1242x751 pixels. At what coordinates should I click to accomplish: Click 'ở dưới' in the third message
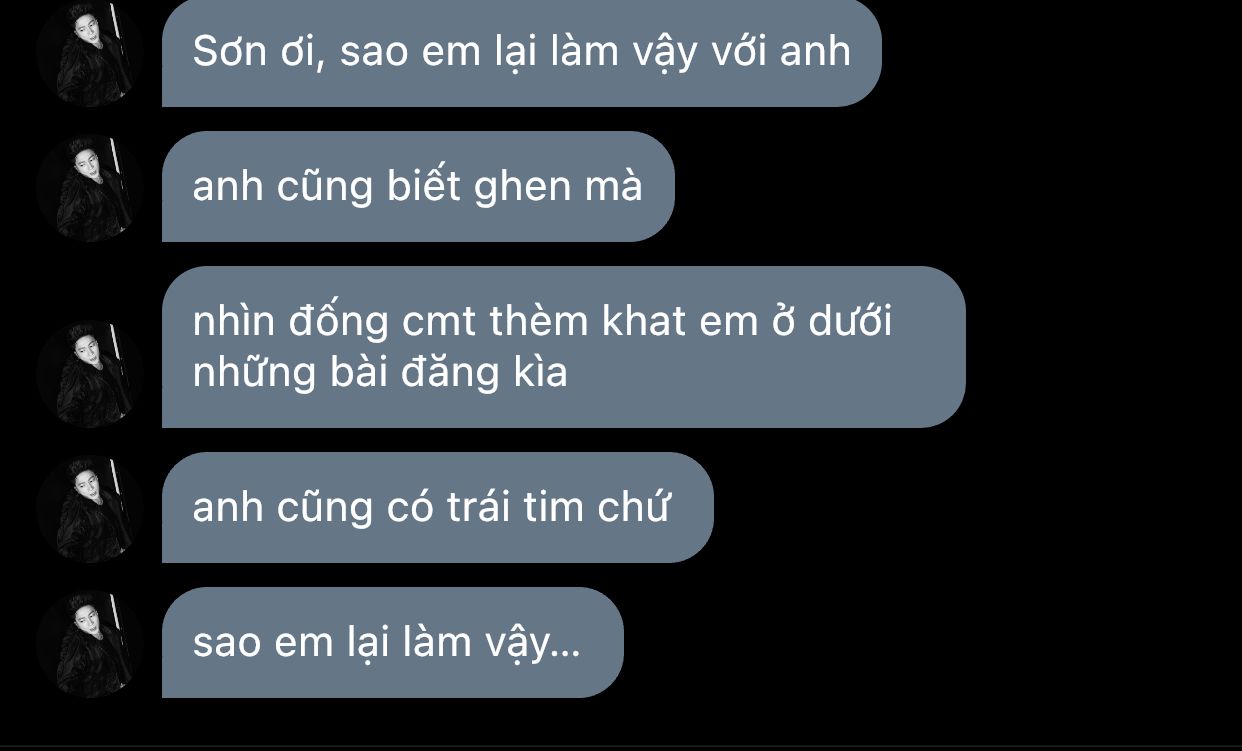pos(835,320)
